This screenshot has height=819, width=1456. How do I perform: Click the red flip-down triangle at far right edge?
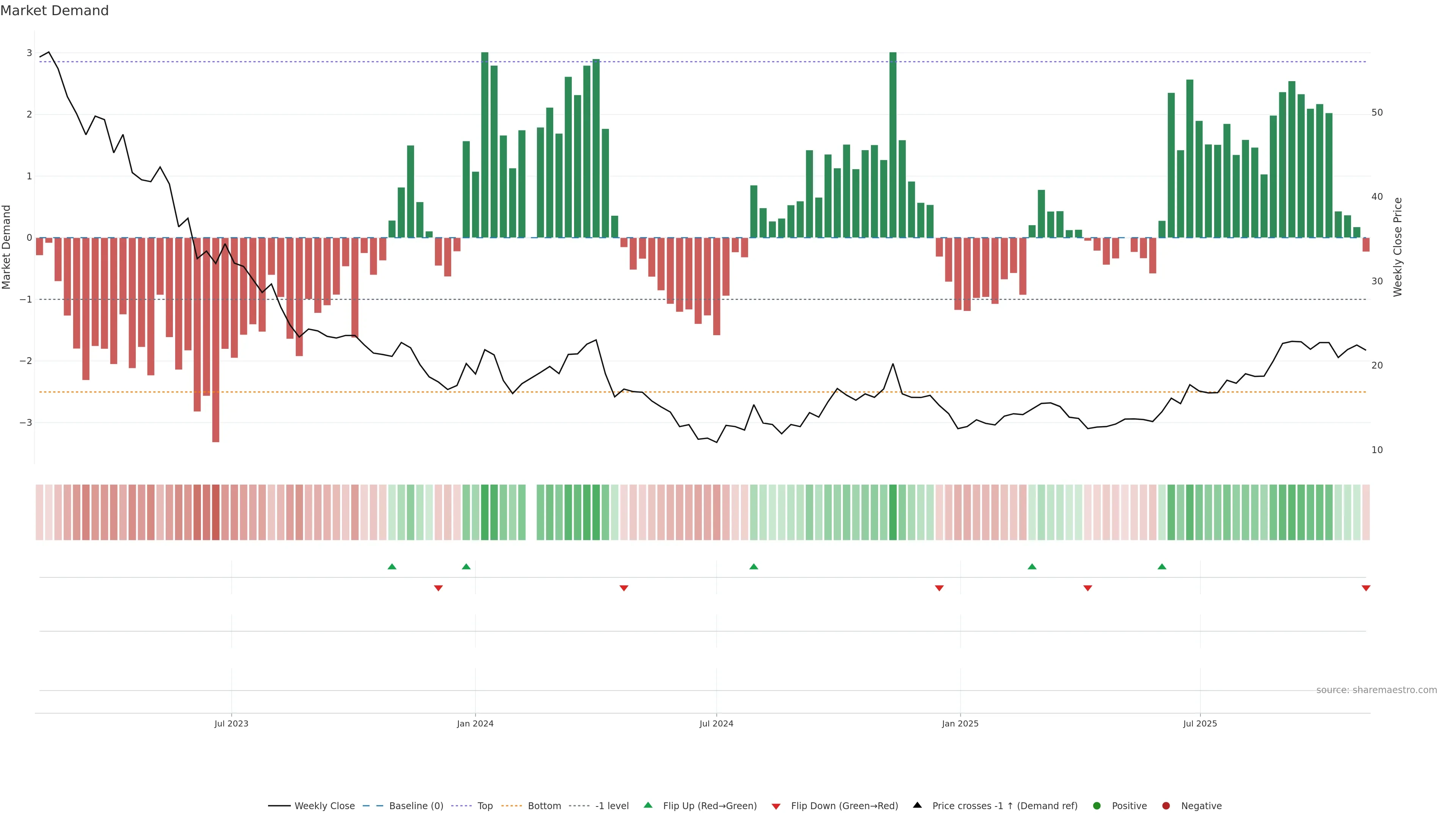(1365, 588)
